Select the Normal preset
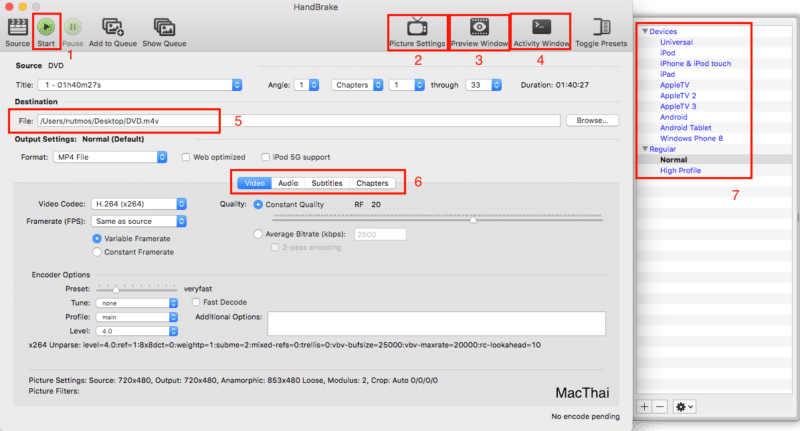 tap(673, 160)
